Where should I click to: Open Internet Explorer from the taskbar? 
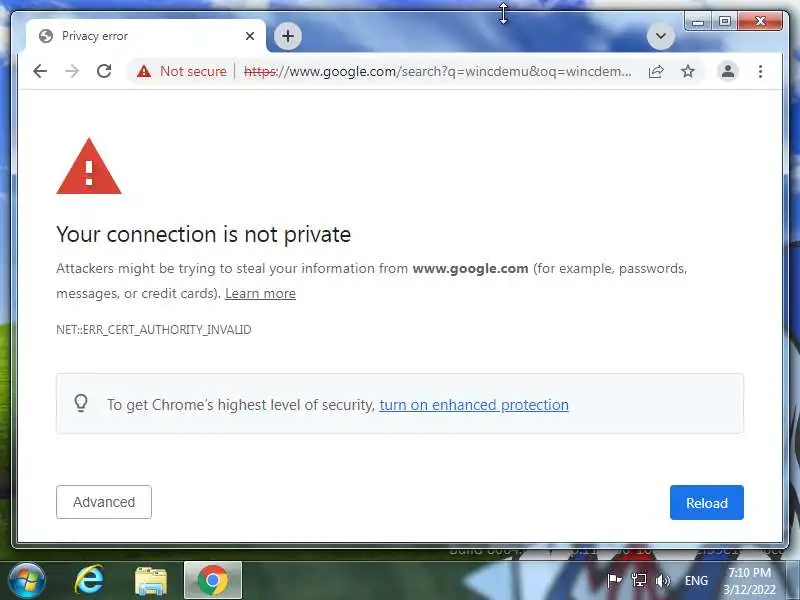click(x=89, y=580)
